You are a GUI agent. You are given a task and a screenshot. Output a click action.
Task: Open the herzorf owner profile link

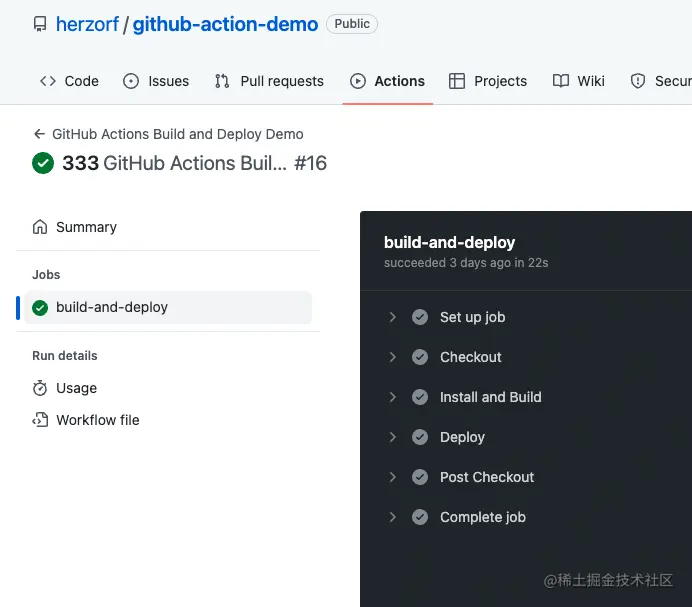[x=87, y=24]
